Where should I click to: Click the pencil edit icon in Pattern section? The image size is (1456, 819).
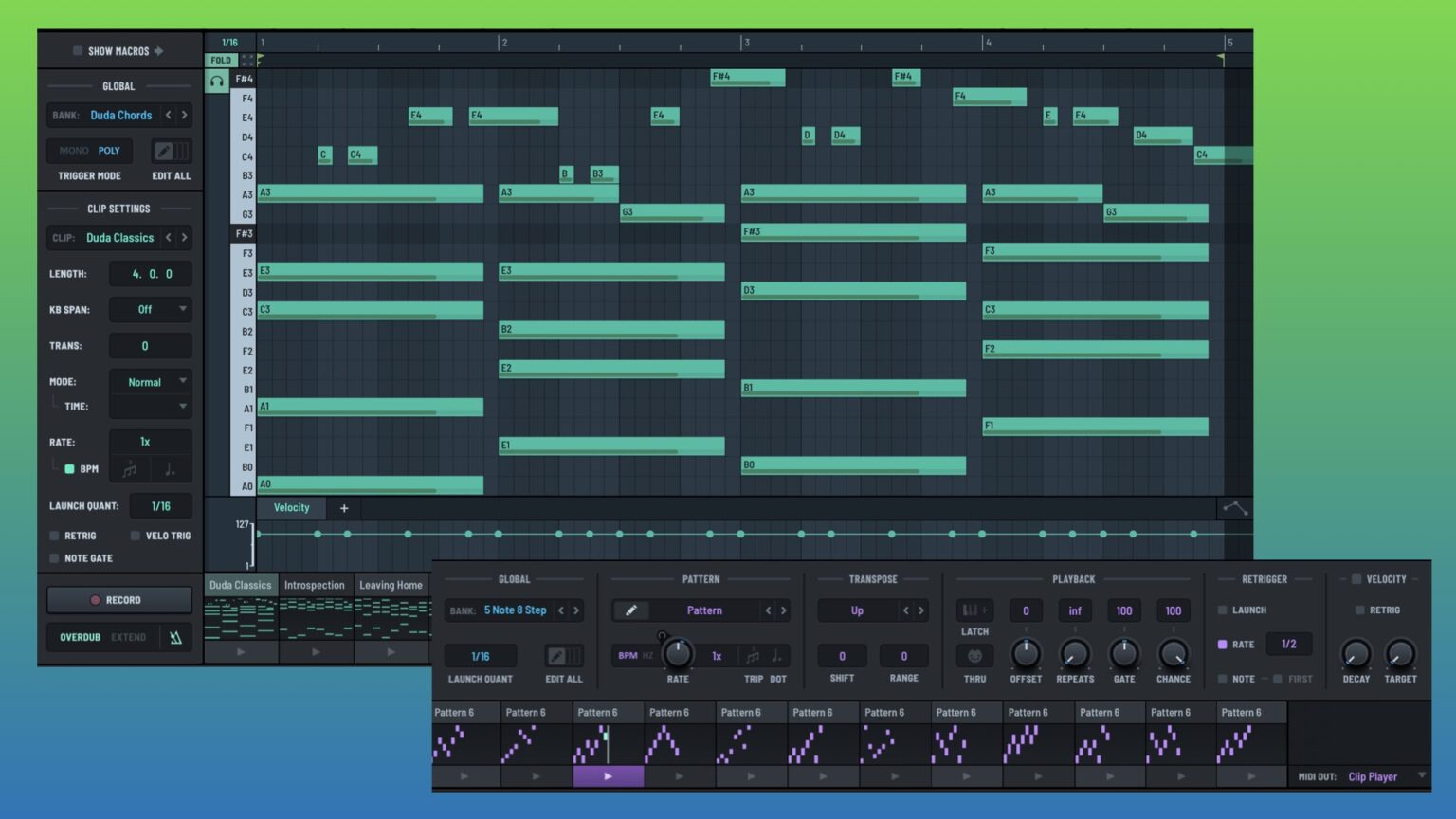click(631, 610)
